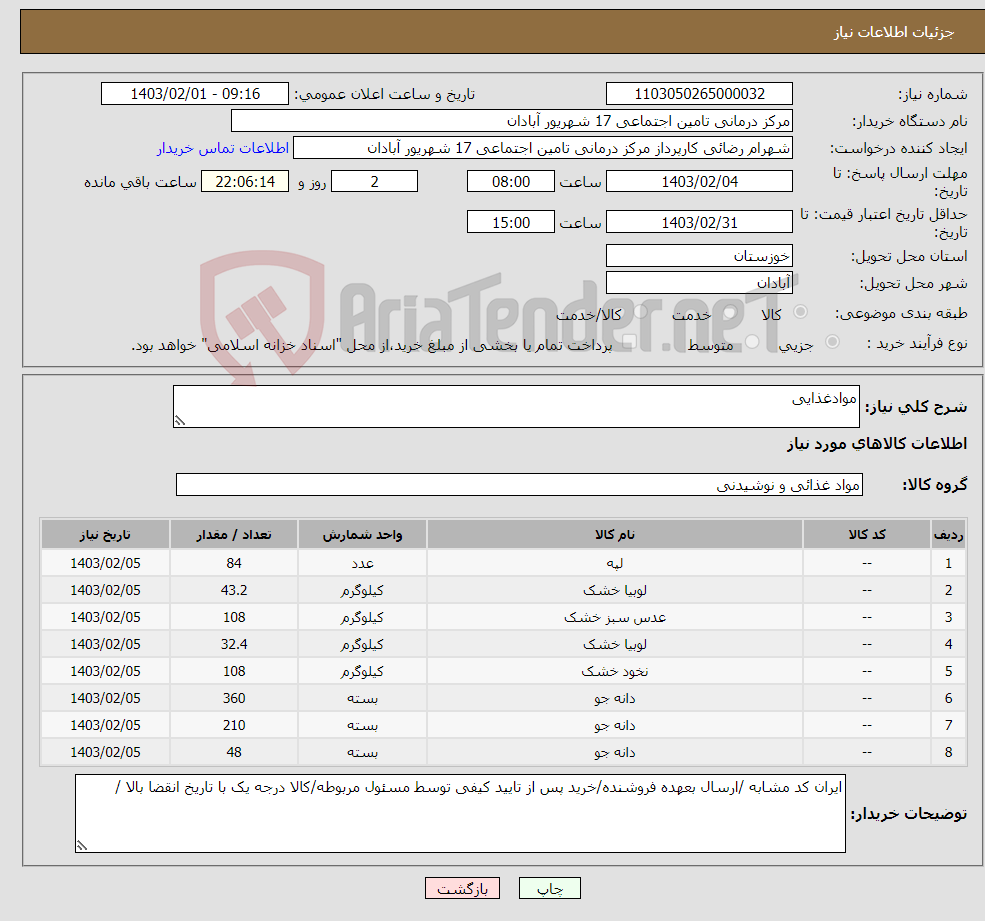Click the نام کالا column header
The width and height of the screenshot is (985, 921).
tap(614, 534)
